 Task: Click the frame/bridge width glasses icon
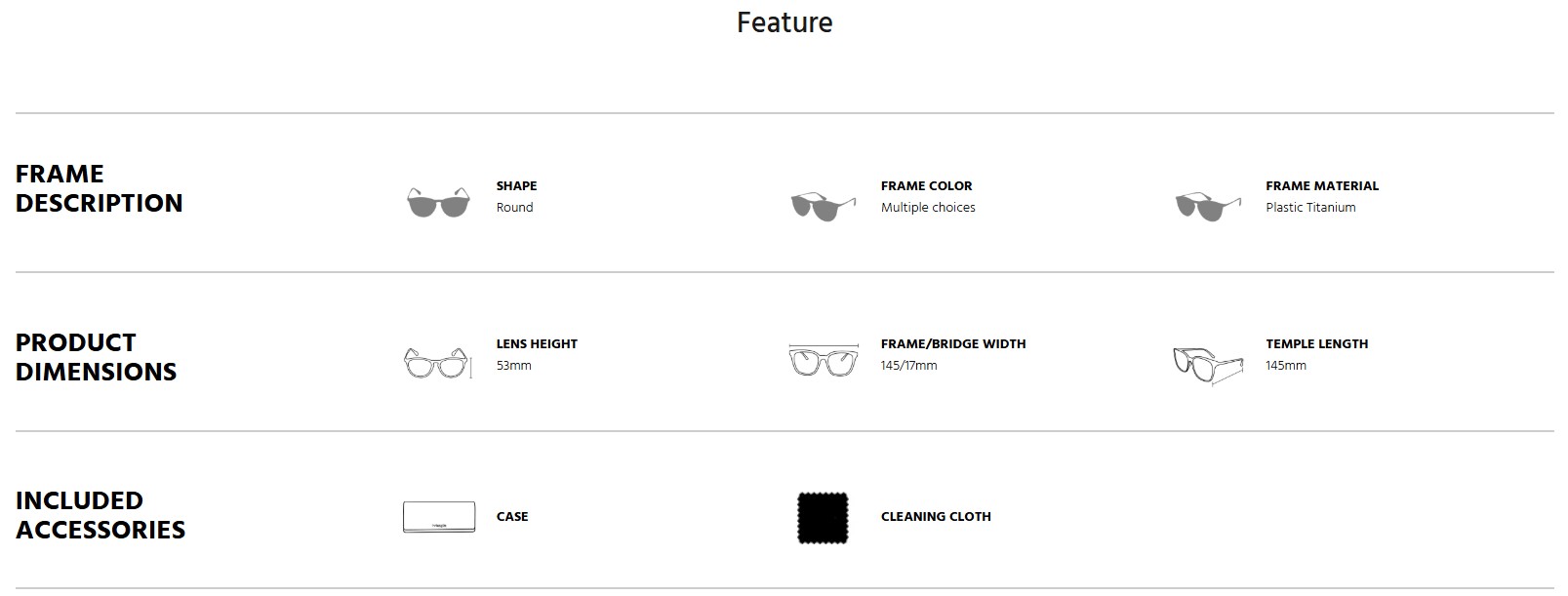(x=824, y=360)
